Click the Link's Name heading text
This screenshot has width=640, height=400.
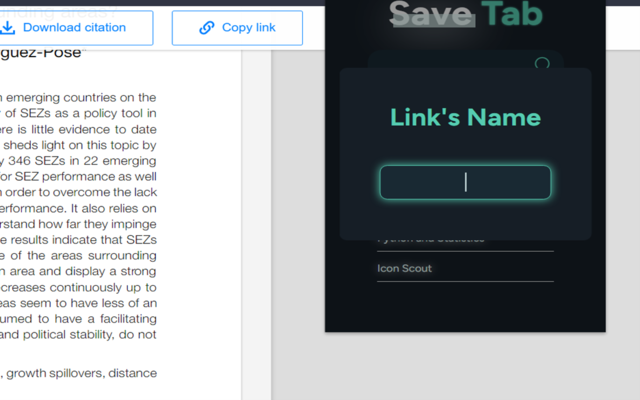[465, 118]
